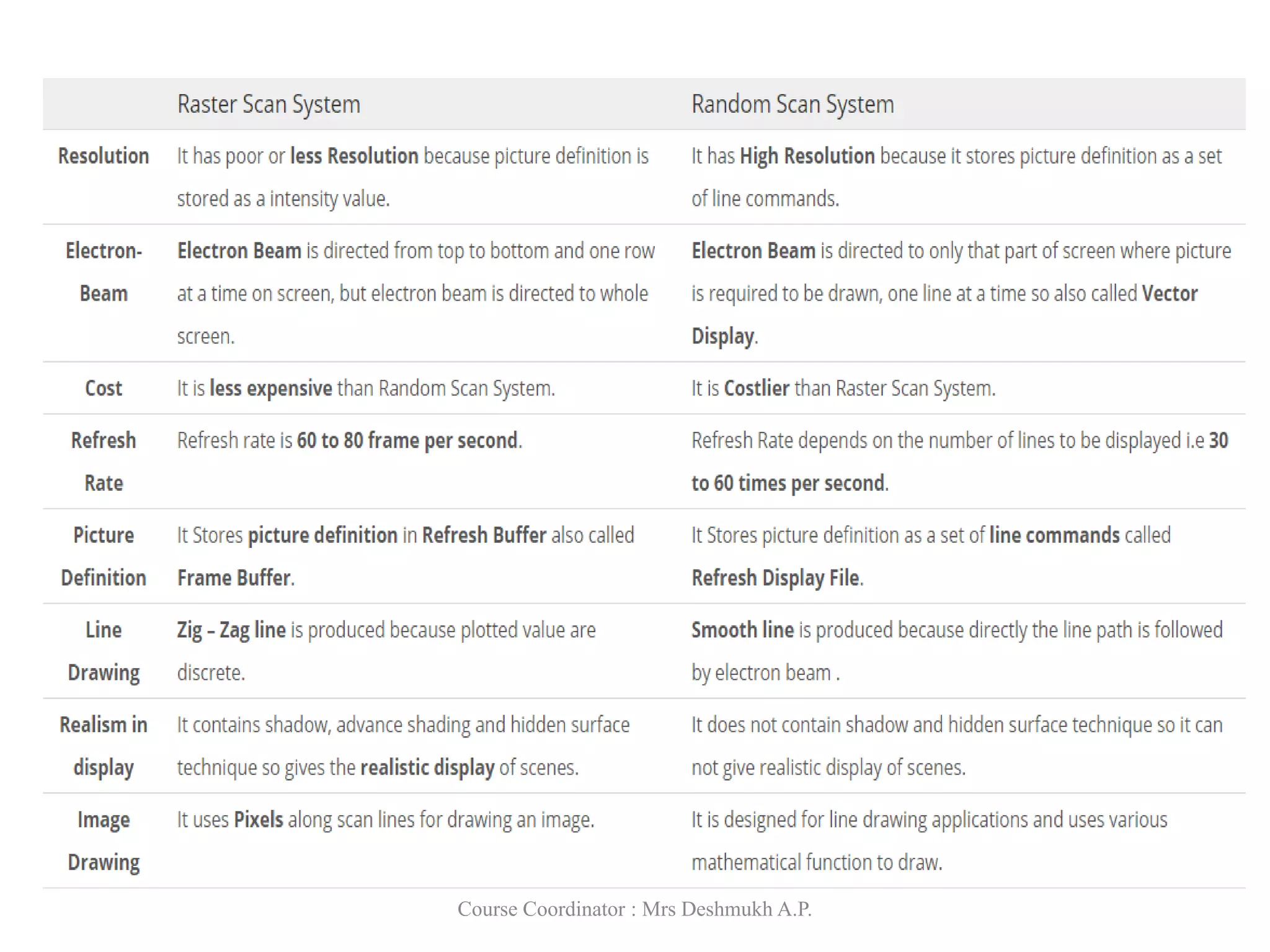
Task: Click bold text 'Costlier'
Action: (x=757, y=388)
